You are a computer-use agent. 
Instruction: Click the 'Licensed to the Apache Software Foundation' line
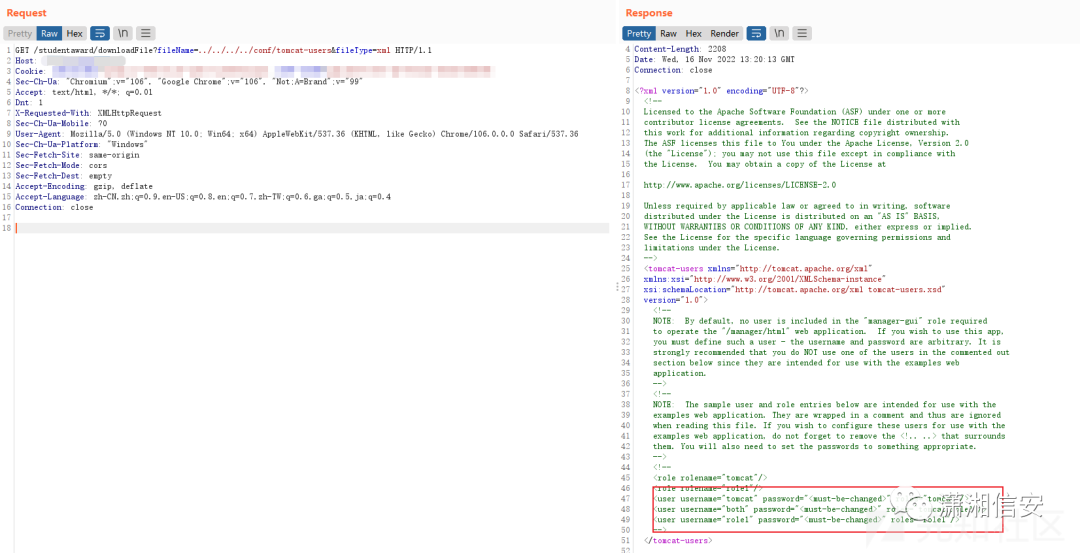(794, 112)
